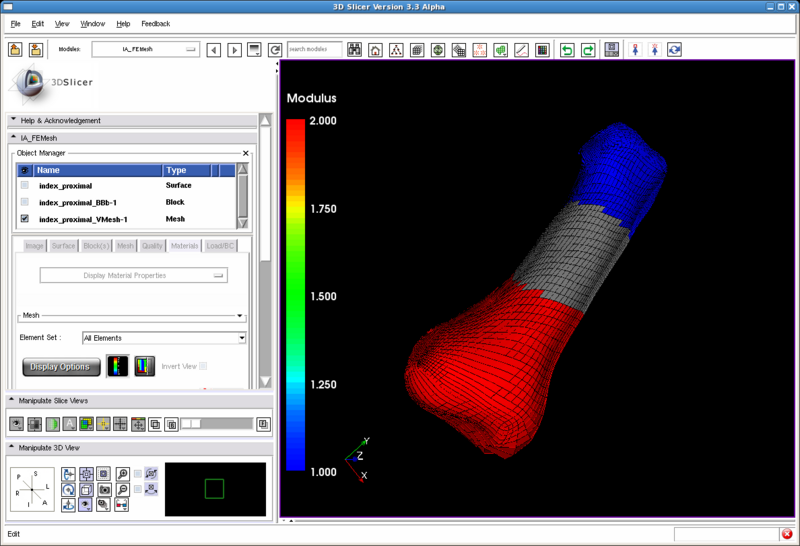Image resolution: width=800 pixels, height=546 pixels.
Task: Click the color legend icon beside Display Options
Action: 118,366
